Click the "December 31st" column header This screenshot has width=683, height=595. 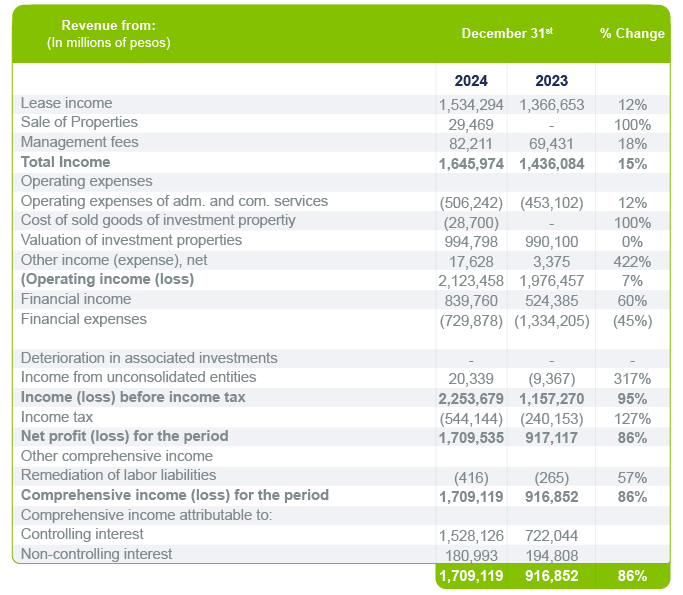click(x=506, y=33)
